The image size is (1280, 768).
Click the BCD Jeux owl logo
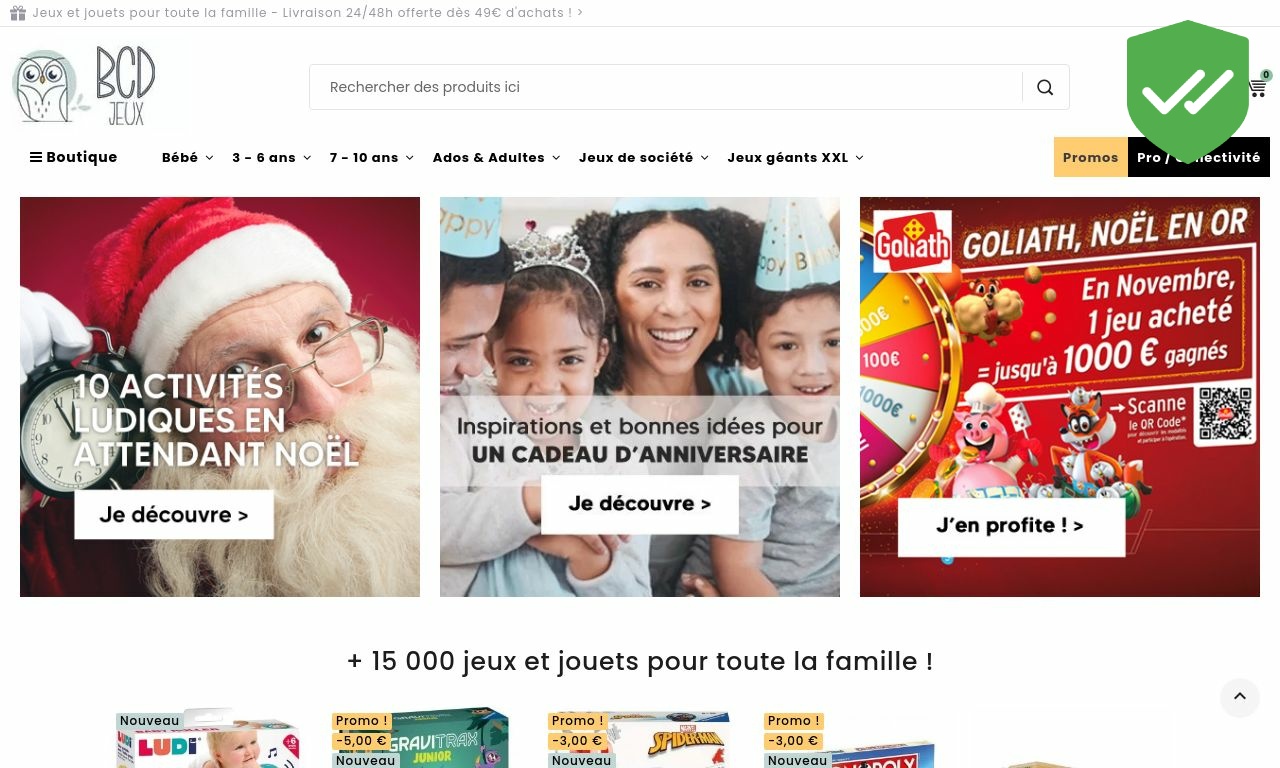(x=99, y=88)
